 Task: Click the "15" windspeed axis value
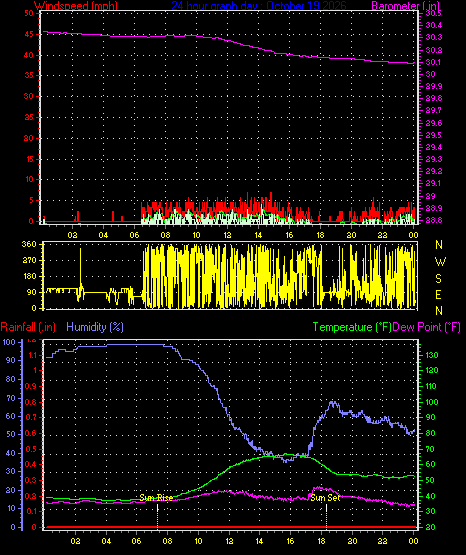[x=29, y=159]
